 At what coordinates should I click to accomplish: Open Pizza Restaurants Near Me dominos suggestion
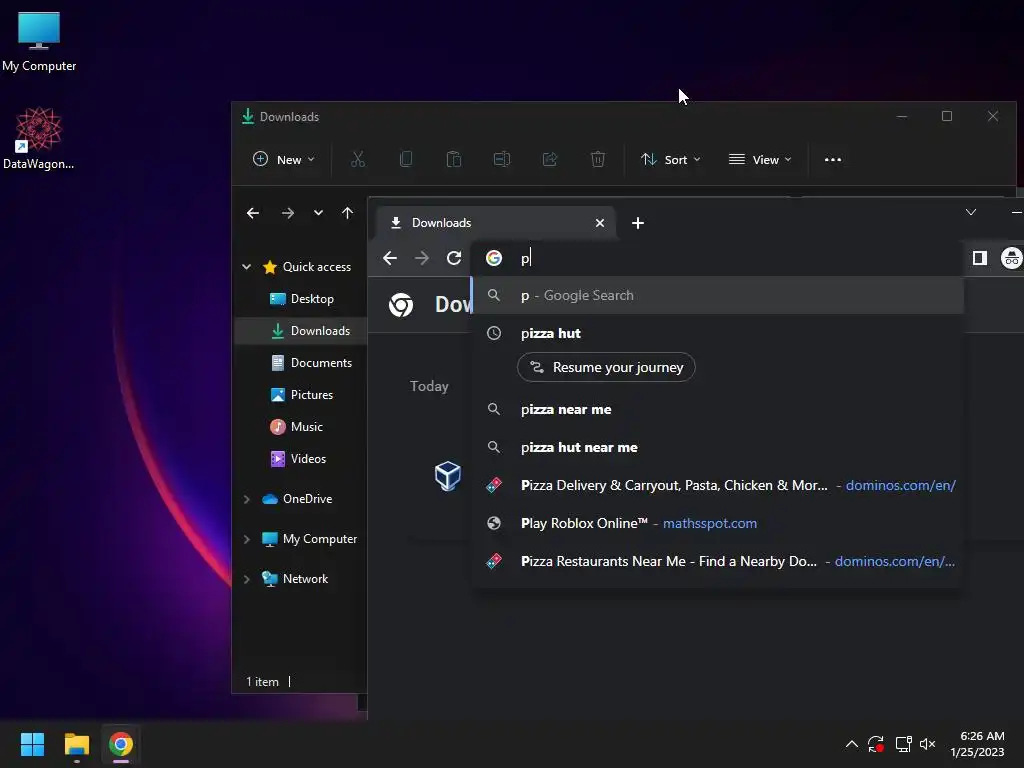pyautogui.click(x=717, y=561)
